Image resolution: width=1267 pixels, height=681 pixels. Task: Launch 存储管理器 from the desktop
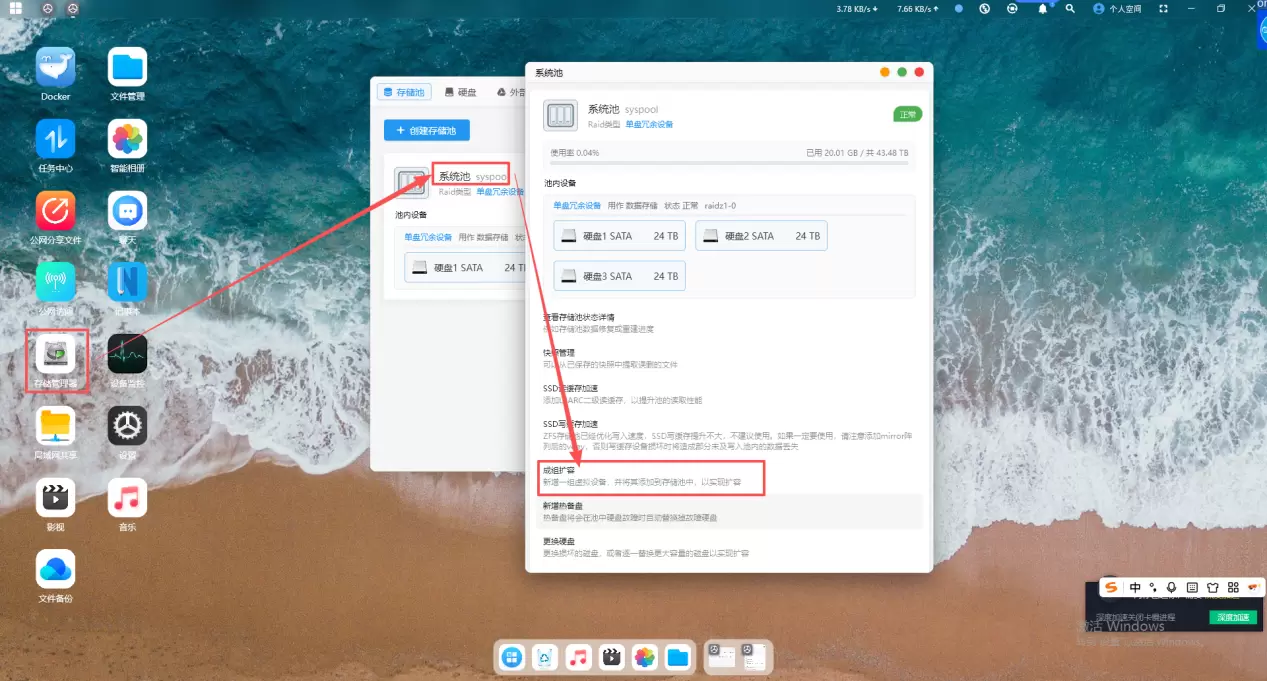coord(56,354)
